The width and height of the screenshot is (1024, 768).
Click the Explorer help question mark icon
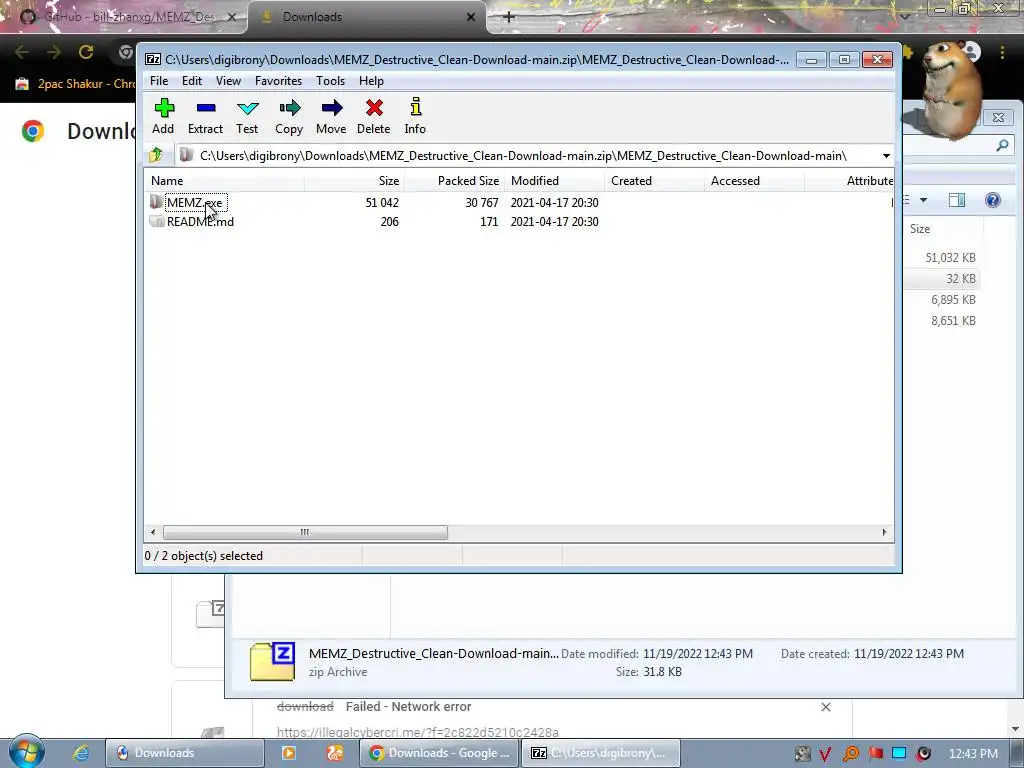tap(993, 200)
